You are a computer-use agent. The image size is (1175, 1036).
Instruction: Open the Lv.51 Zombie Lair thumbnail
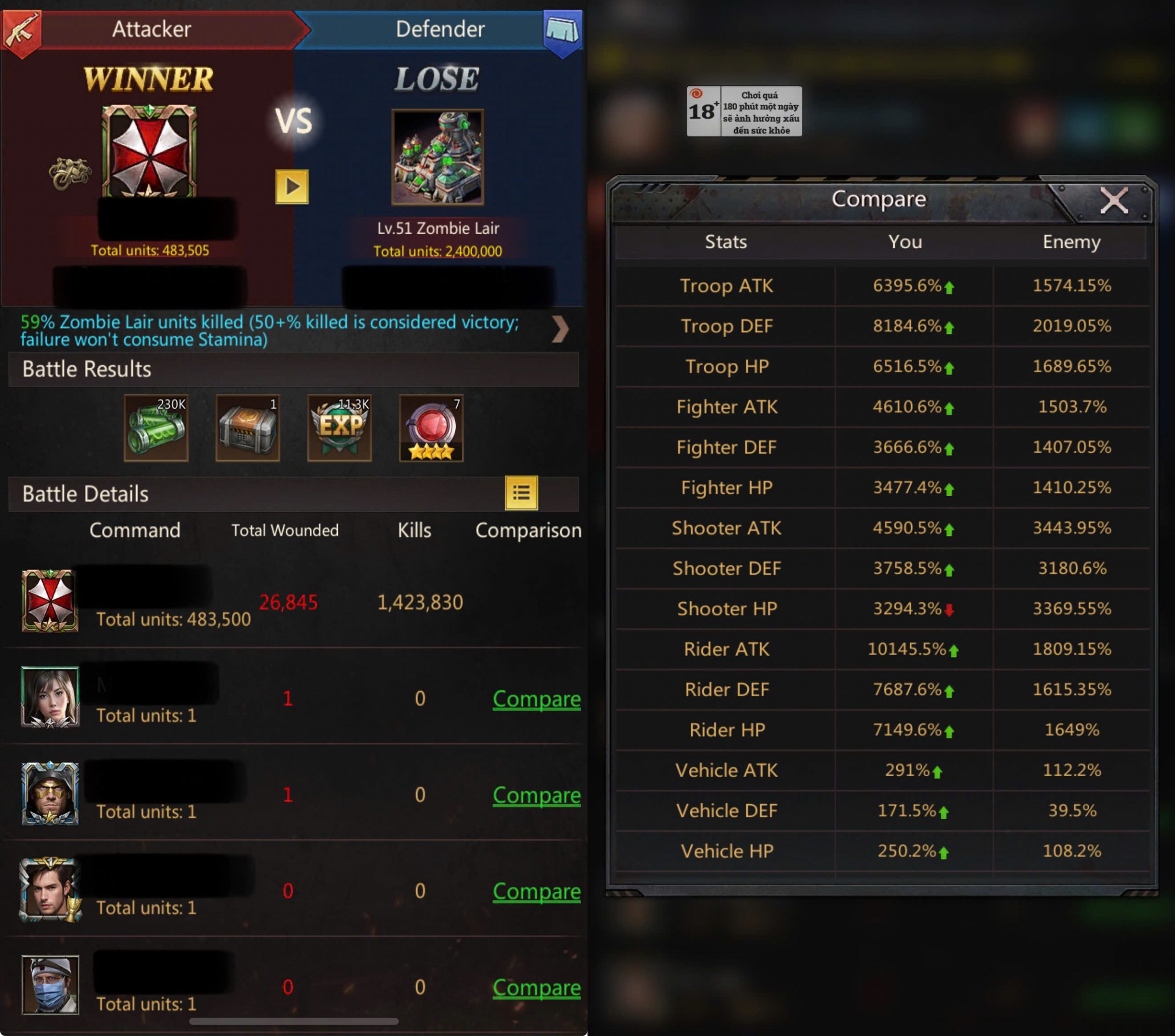click(x=437, y=157)
